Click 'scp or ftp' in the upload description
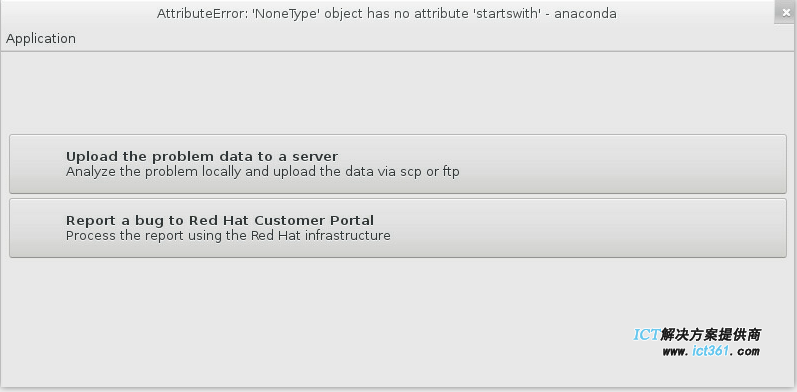The image size is (797, 392). click(x=430, y=172)
